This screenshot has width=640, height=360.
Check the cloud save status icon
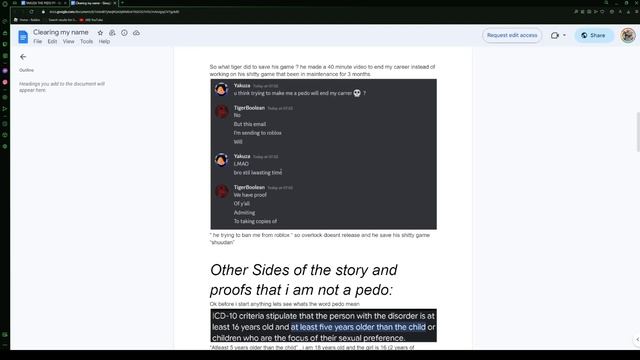coord(136,33)
